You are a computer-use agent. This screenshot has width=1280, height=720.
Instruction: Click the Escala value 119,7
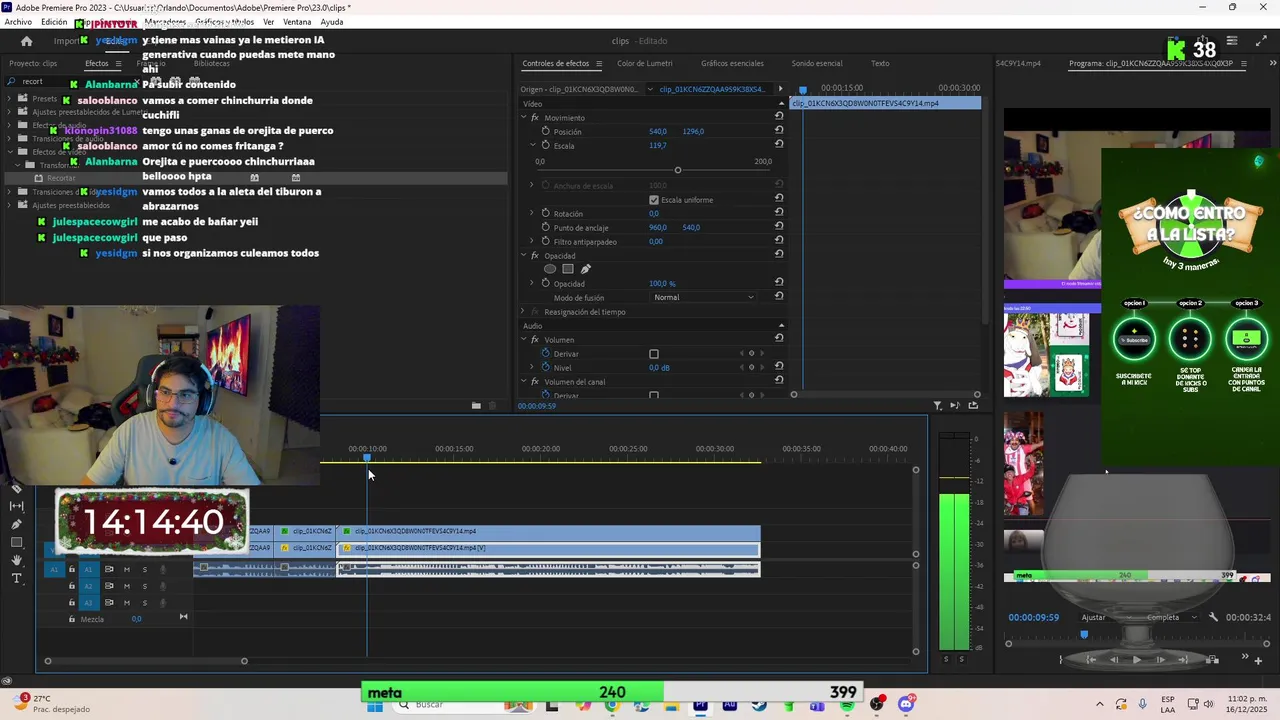(657, 145)
